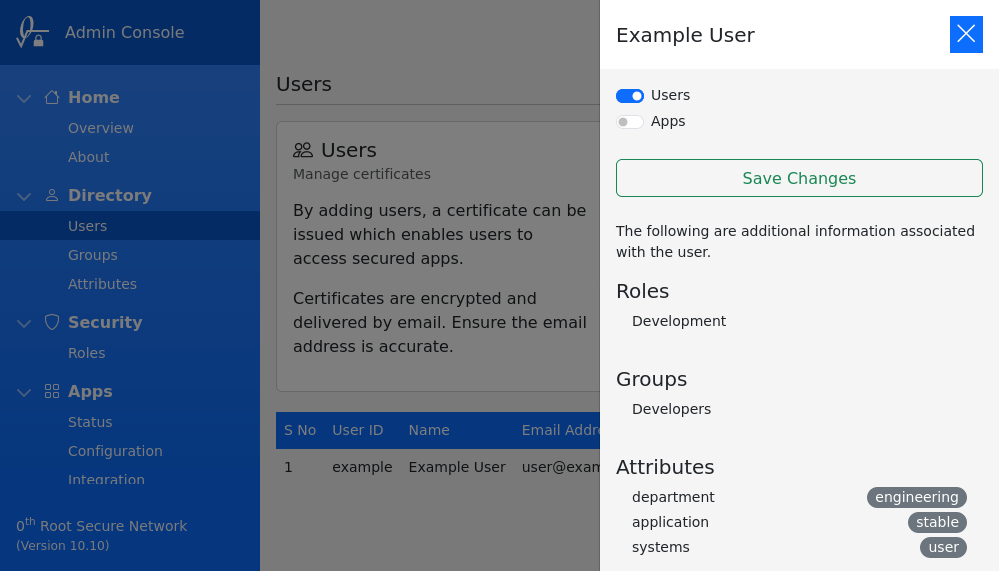
Task: Collapse the Directory section chevron
Action: 24,196
